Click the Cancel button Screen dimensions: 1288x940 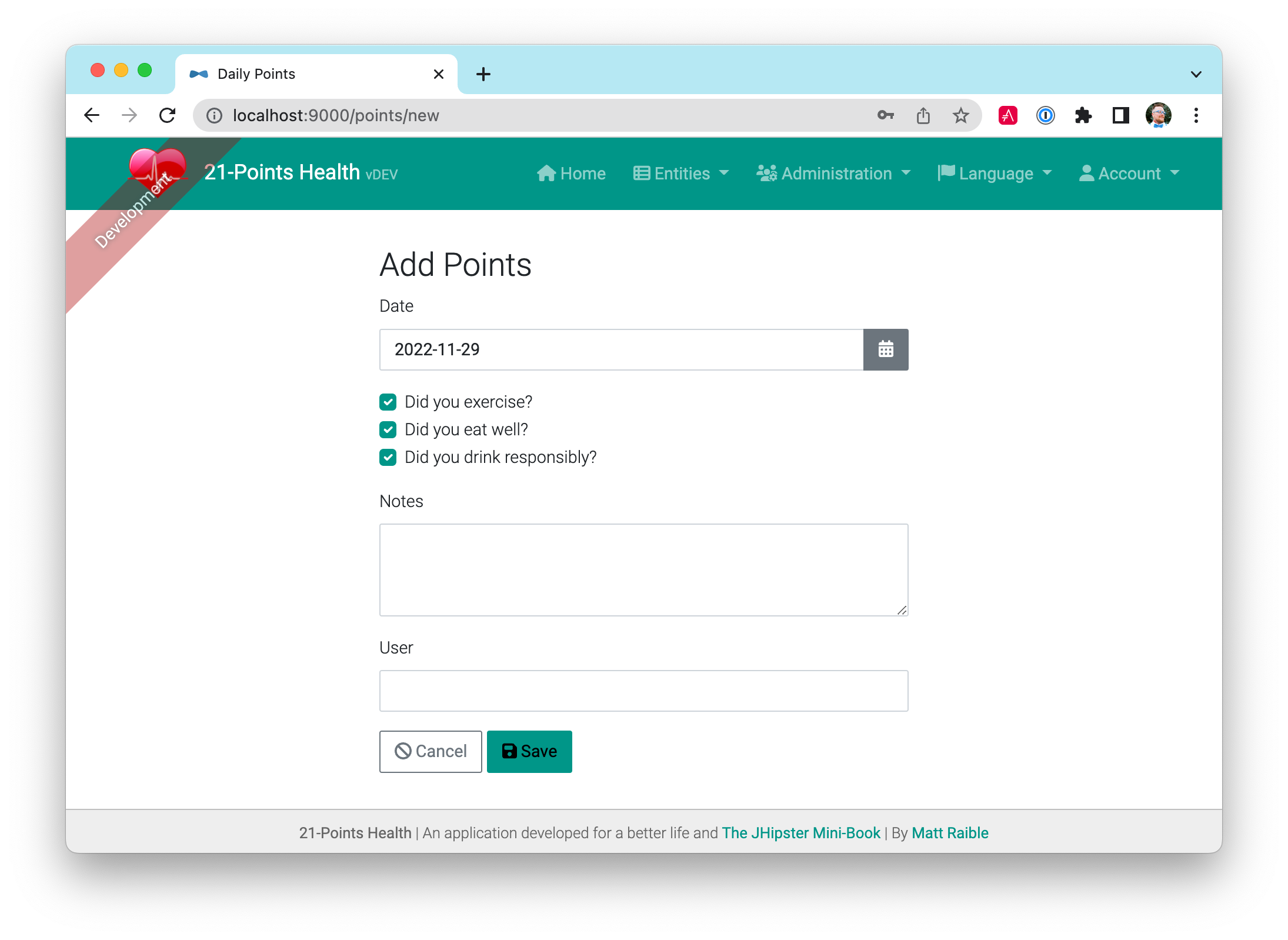pos(429,751)
